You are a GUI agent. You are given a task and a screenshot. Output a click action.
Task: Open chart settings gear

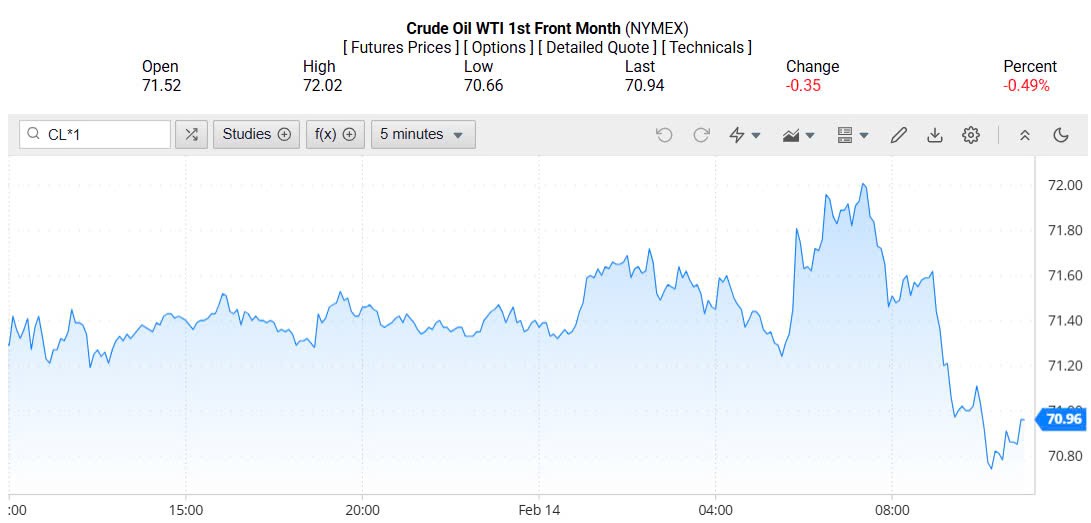(970, 135)
